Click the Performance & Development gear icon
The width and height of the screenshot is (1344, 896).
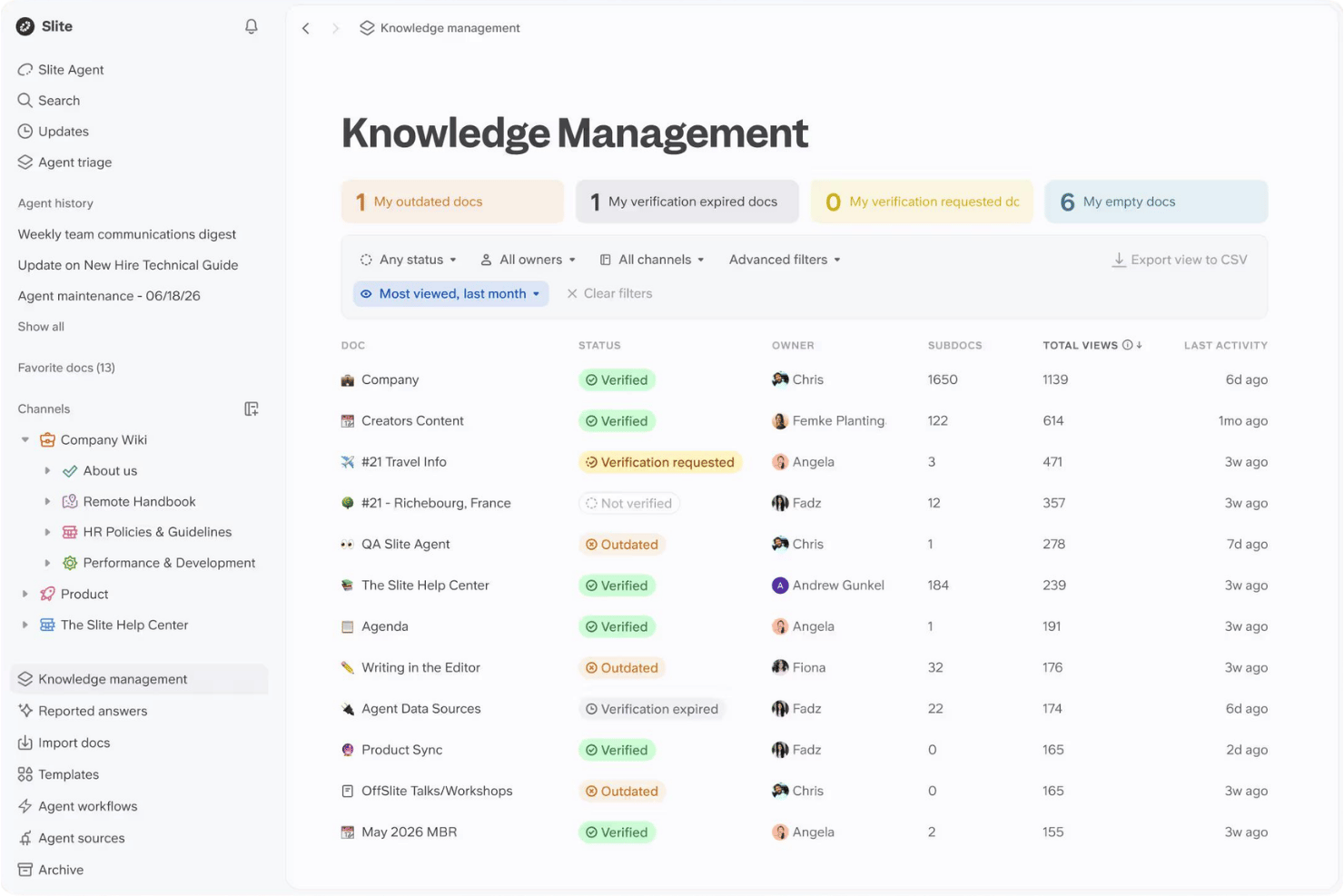(x=70, y=563)
